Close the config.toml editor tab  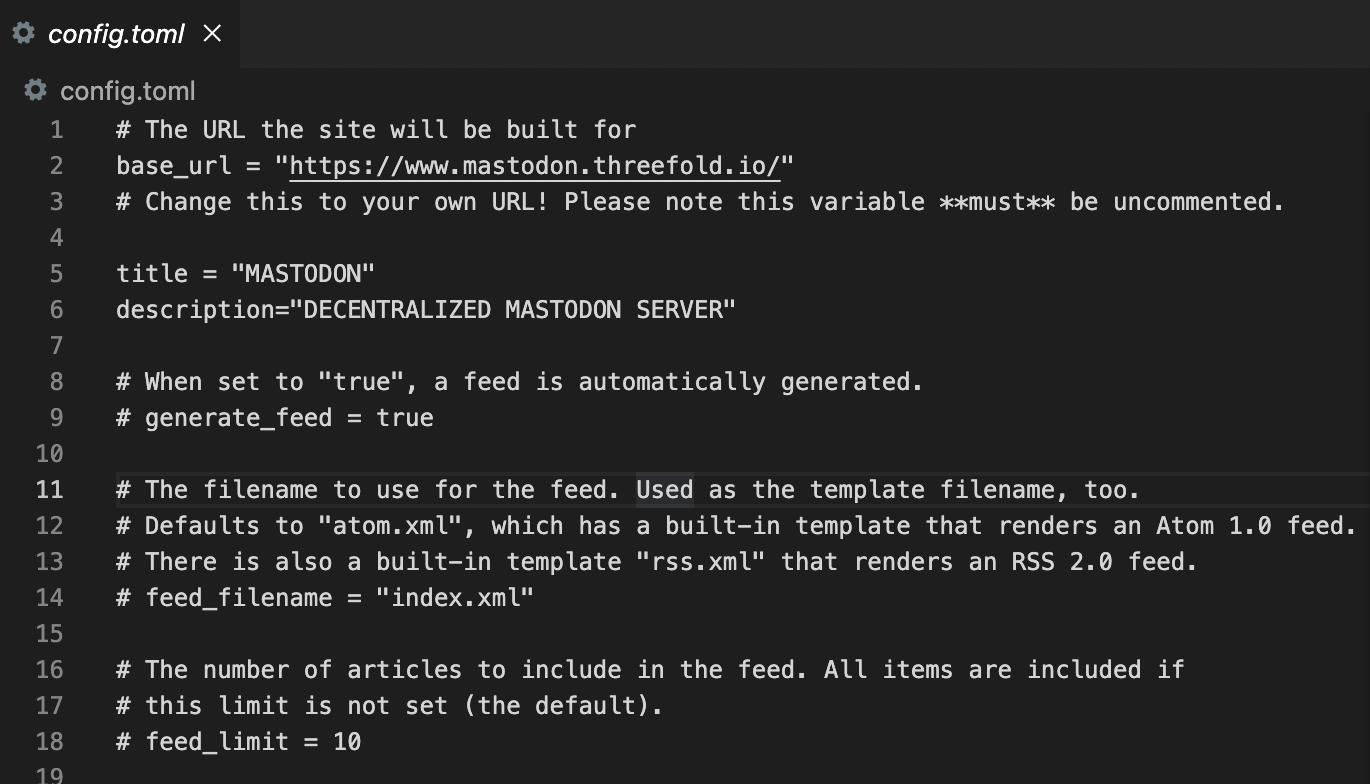[212, 34]
